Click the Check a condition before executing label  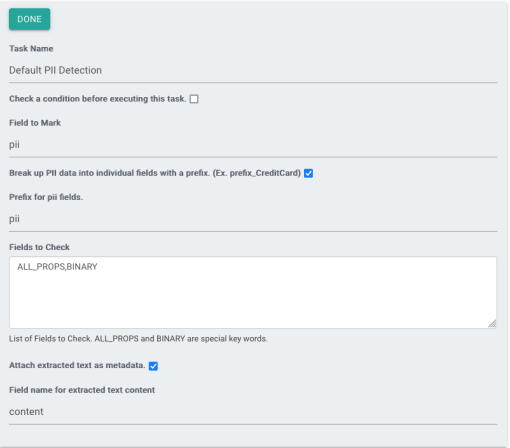click(97, 99)
